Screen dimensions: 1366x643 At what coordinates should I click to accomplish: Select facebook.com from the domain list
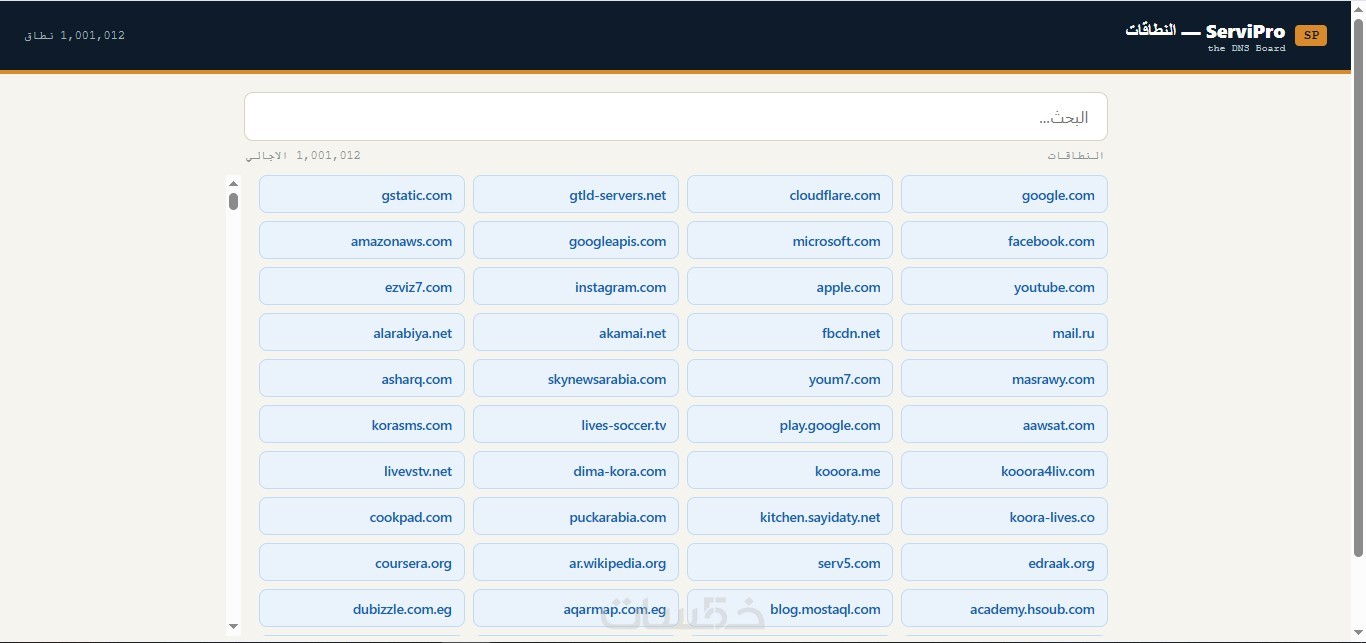1004,241
